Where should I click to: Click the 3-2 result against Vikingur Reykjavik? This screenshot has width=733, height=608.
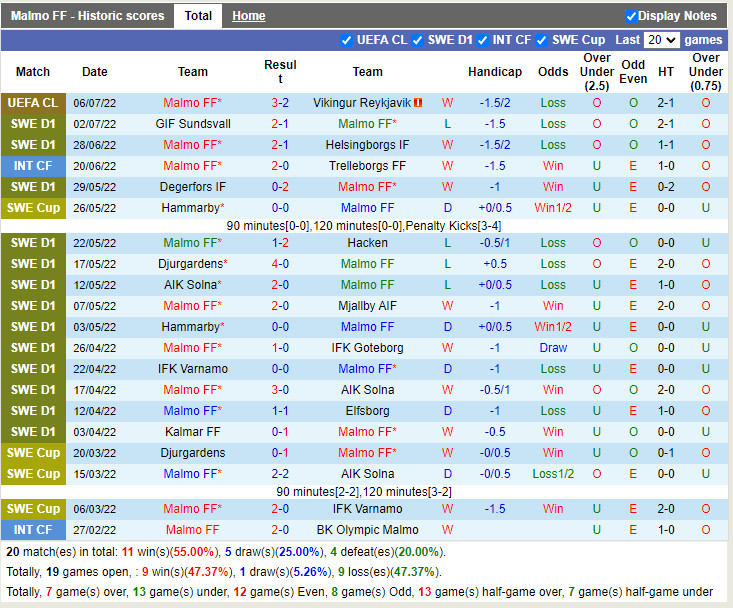(280, 103)
